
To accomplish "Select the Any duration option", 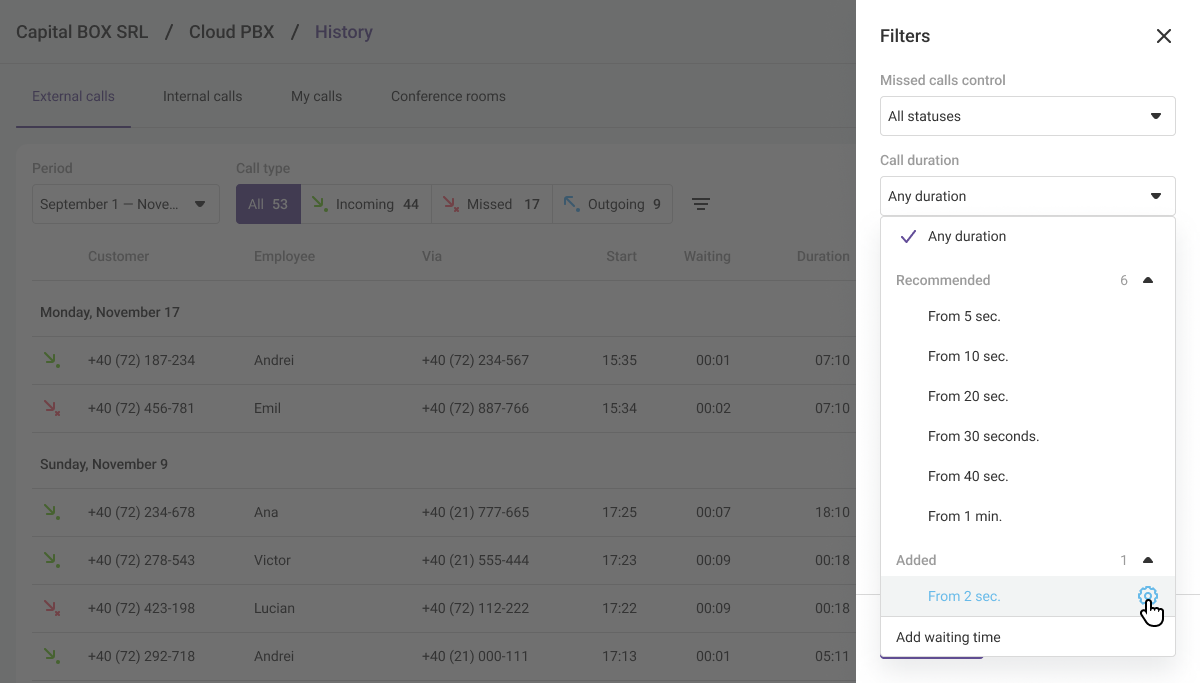I will 966,237.
